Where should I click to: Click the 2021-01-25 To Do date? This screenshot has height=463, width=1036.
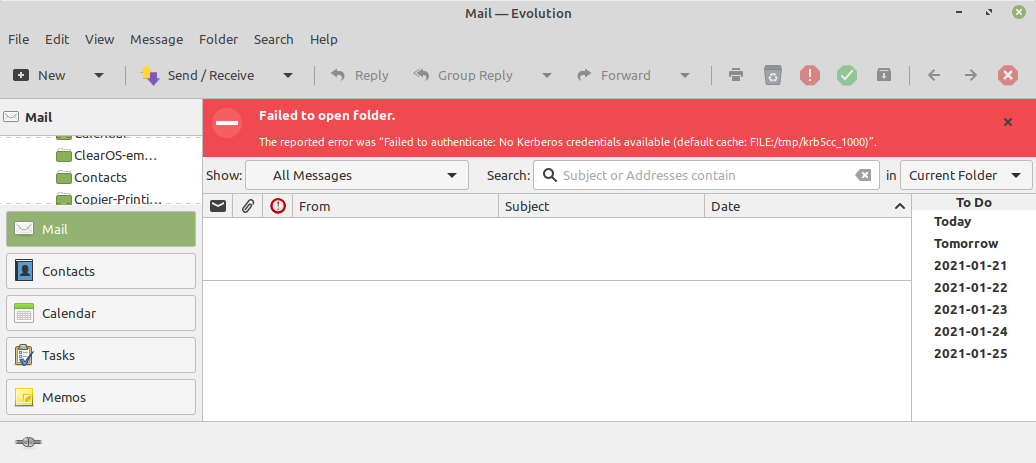coord(971,353)
